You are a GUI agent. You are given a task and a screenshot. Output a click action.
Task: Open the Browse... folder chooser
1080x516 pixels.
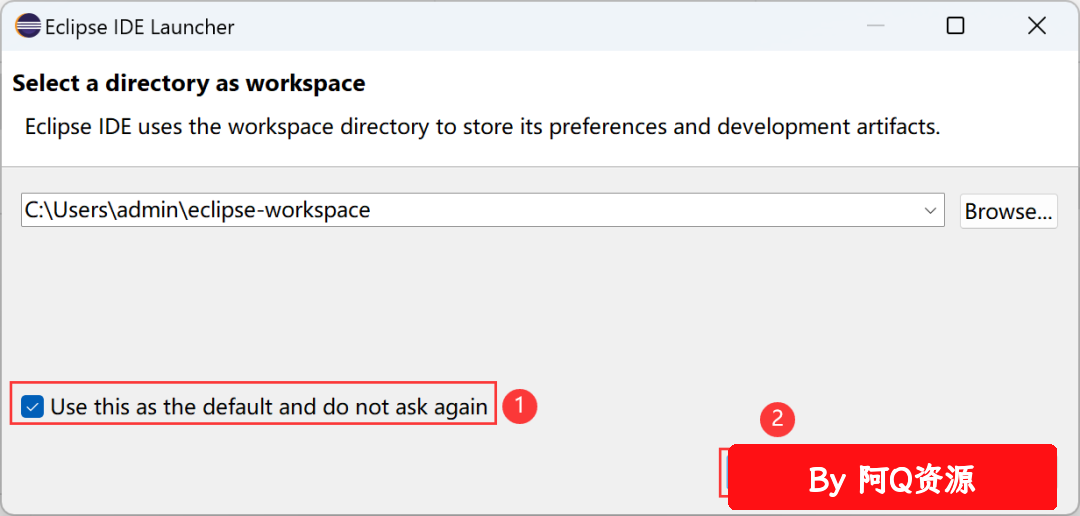click(1008, 211)
